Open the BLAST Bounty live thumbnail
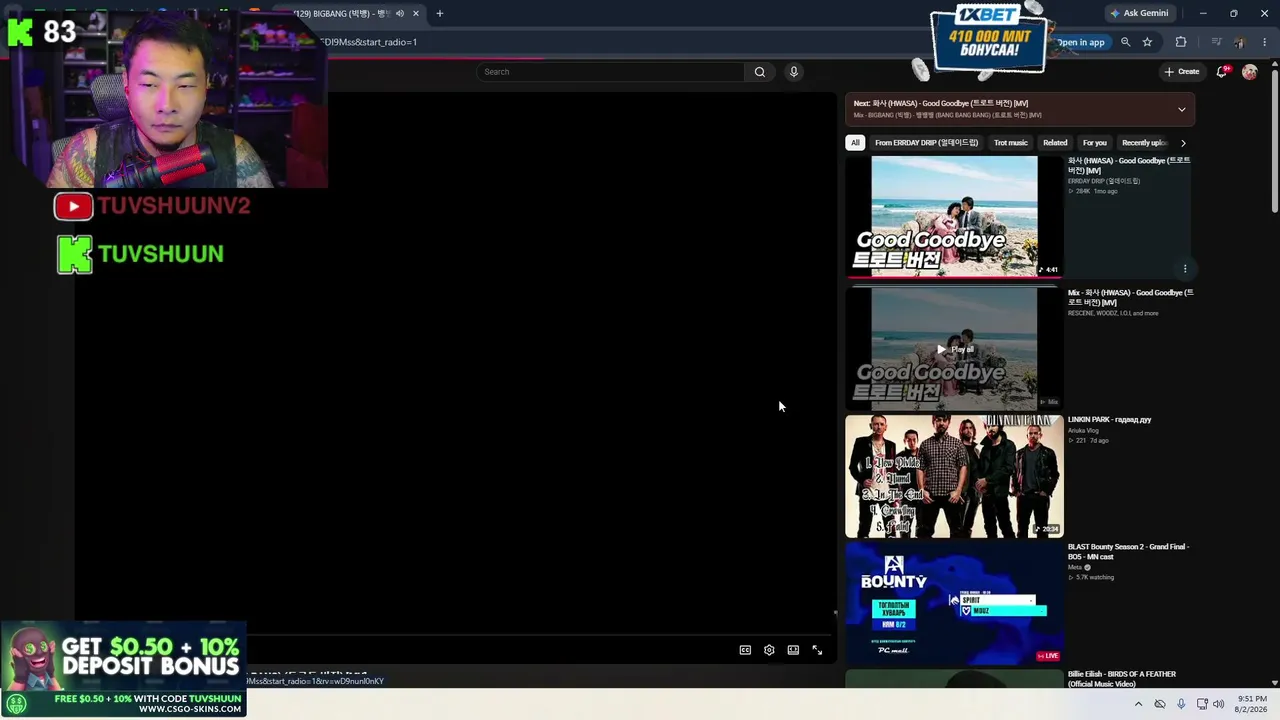 (x=954, y=603)
